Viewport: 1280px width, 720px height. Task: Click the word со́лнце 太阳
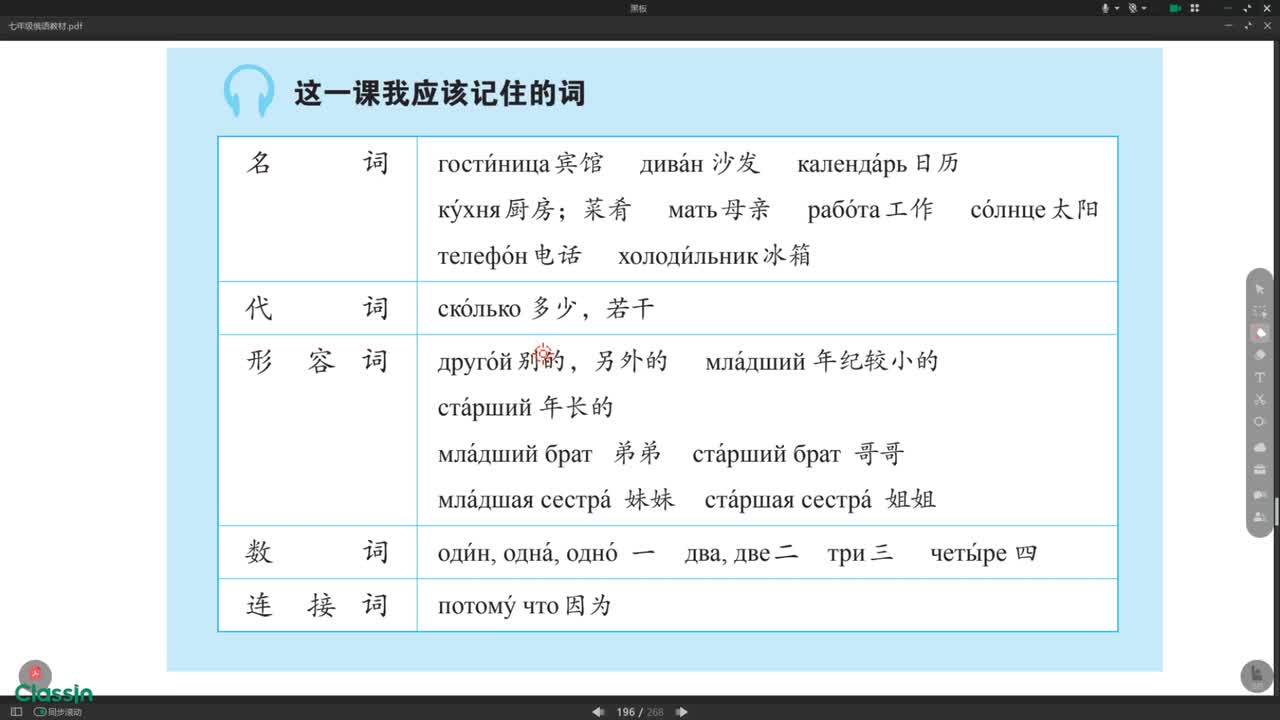coord(1034,209)
